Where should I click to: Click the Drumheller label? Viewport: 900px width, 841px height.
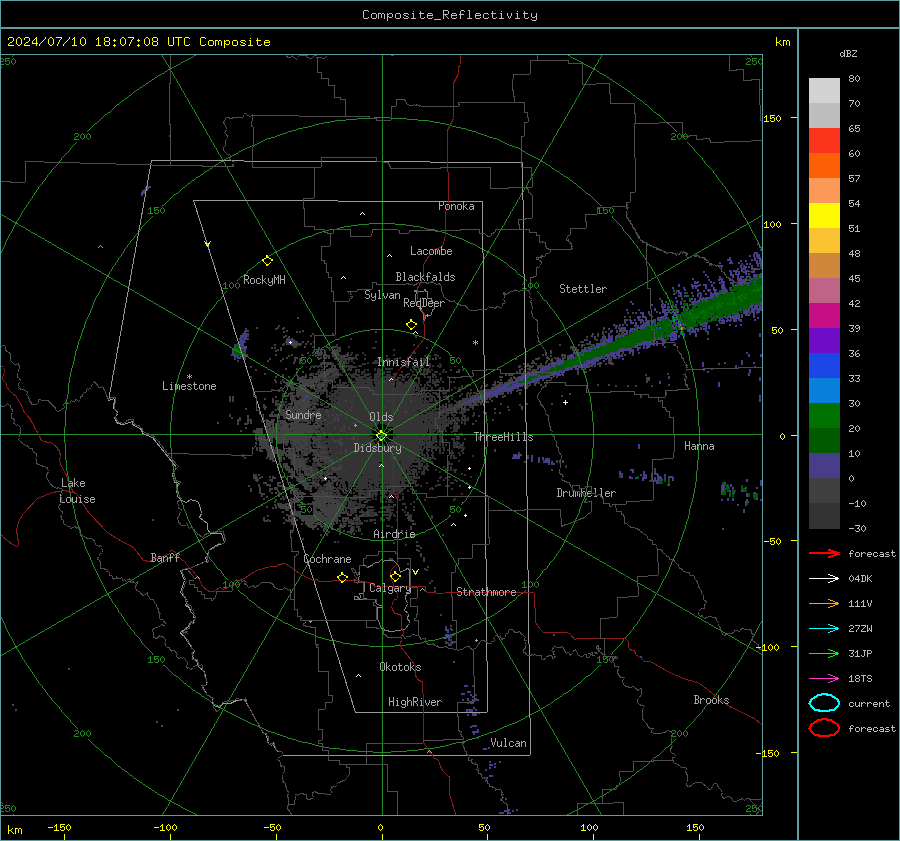point(586,493)
